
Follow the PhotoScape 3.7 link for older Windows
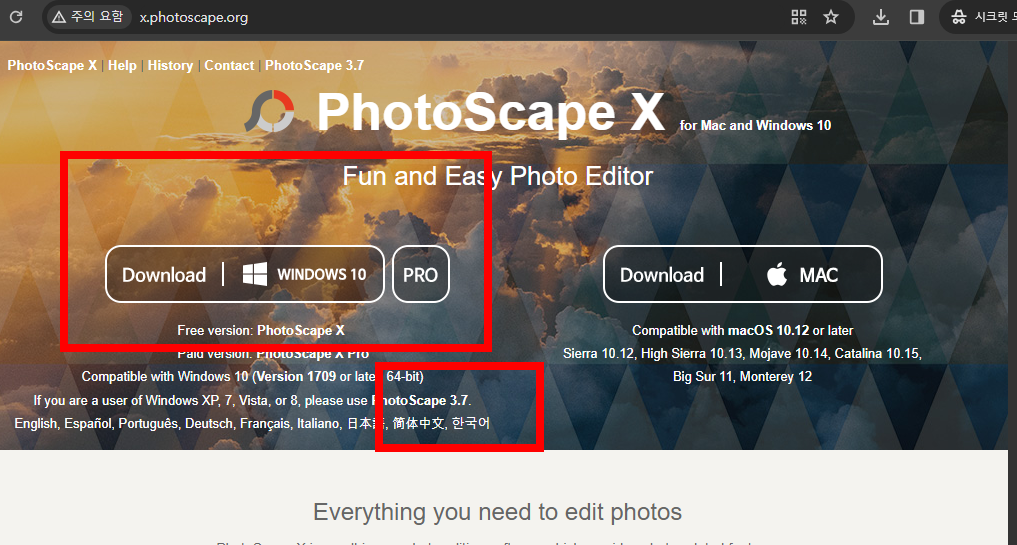[420, 400]
